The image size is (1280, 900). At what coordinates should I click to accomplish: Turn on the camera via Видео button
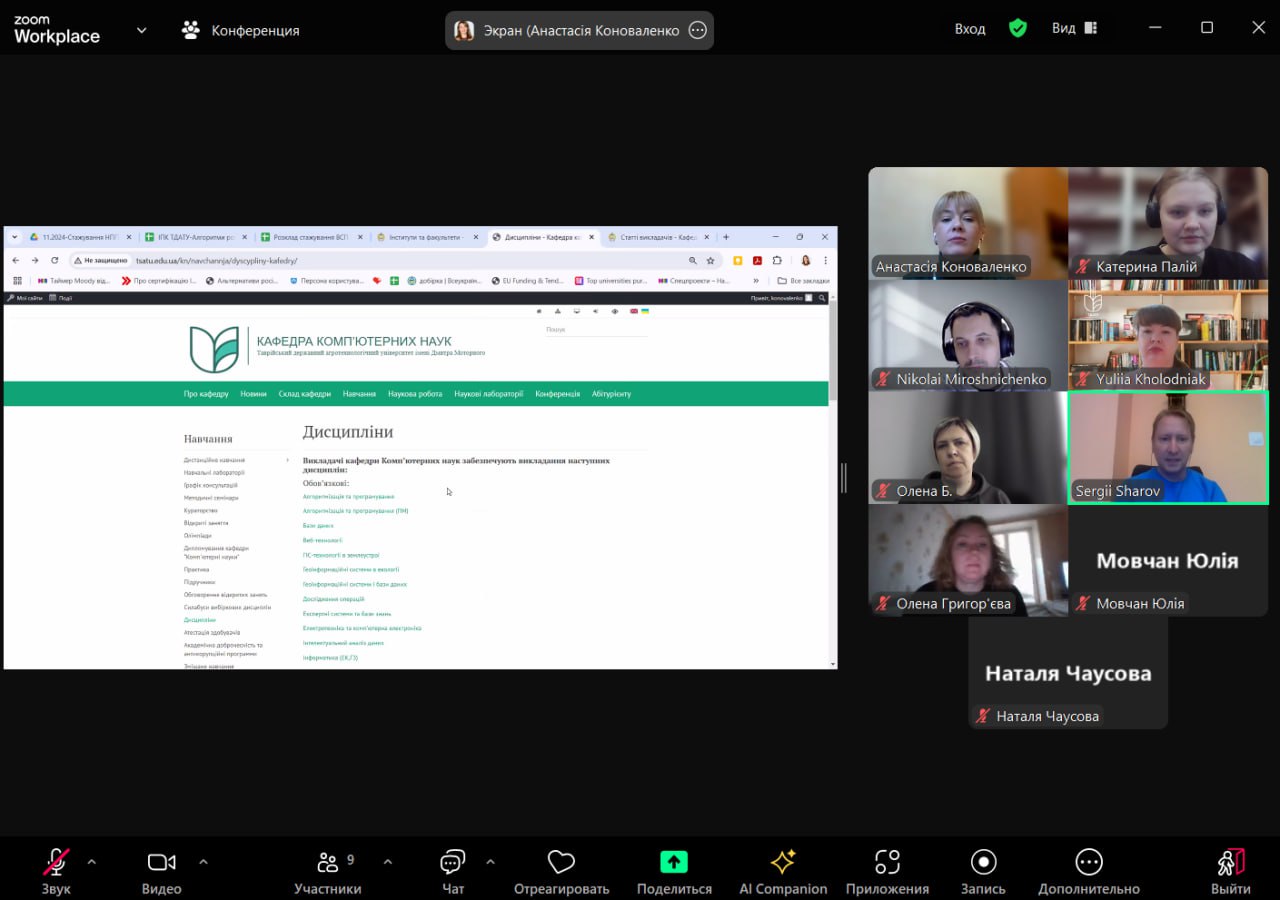[x=161, y=871]
